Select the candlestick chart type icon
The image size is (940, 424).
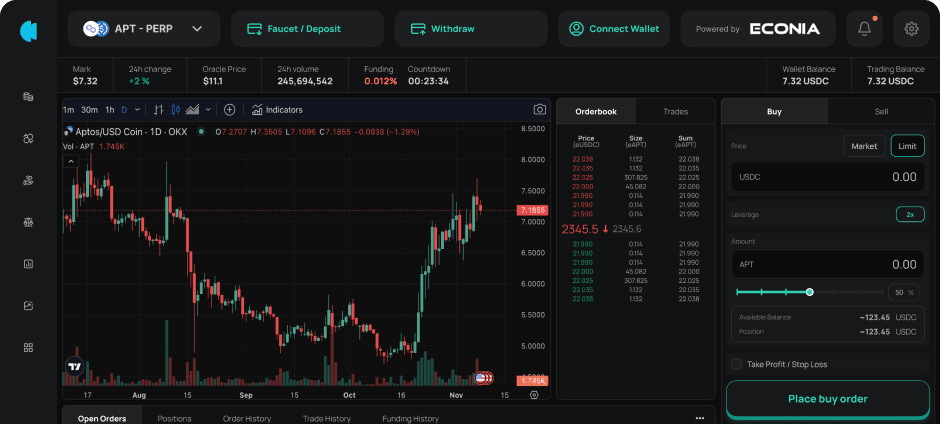point(175,109)
